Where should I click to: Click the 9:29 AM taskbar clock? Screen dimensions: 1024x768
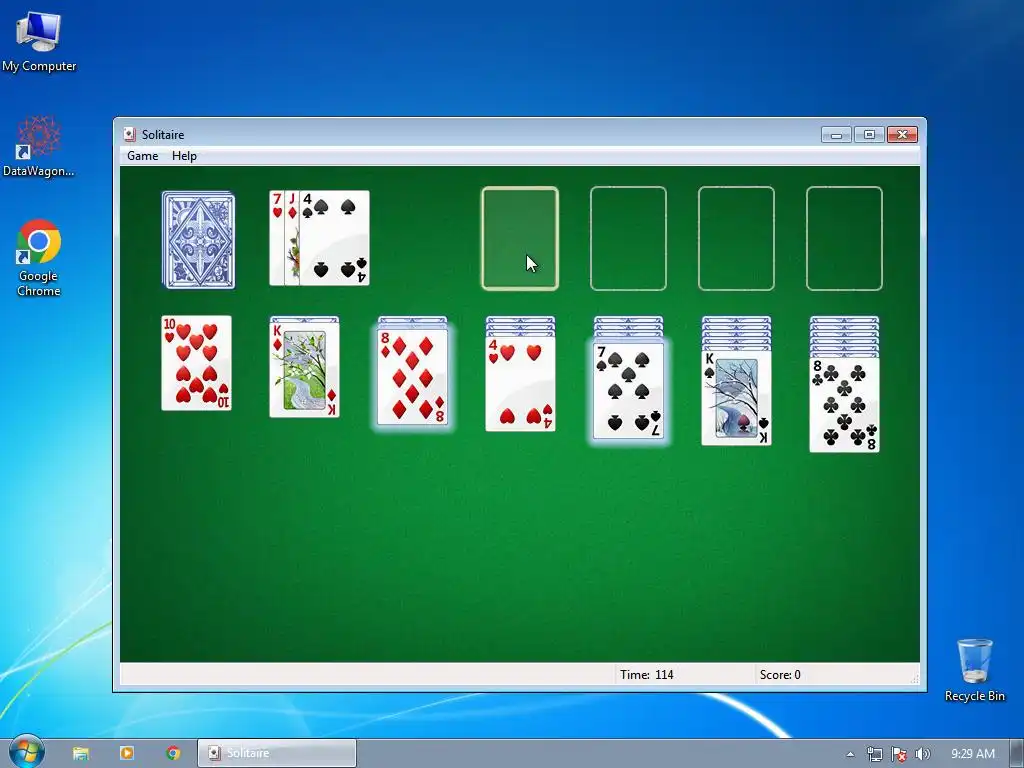point(973,754)
